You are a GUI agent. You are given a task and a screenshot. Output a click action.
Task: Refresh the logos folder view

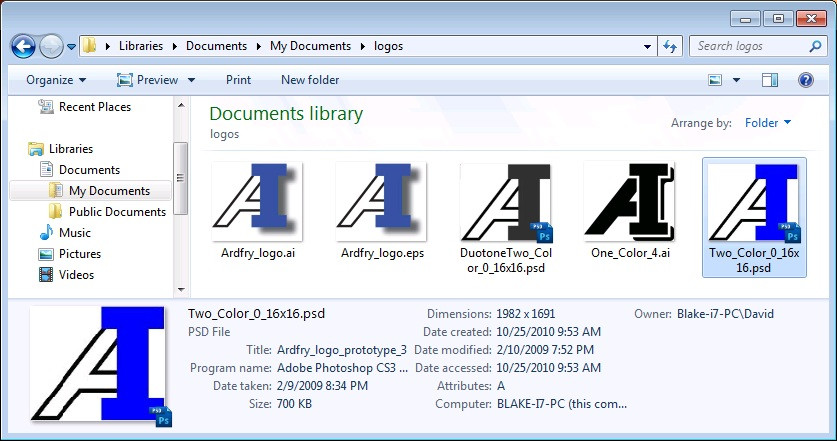tap(670, 46)
